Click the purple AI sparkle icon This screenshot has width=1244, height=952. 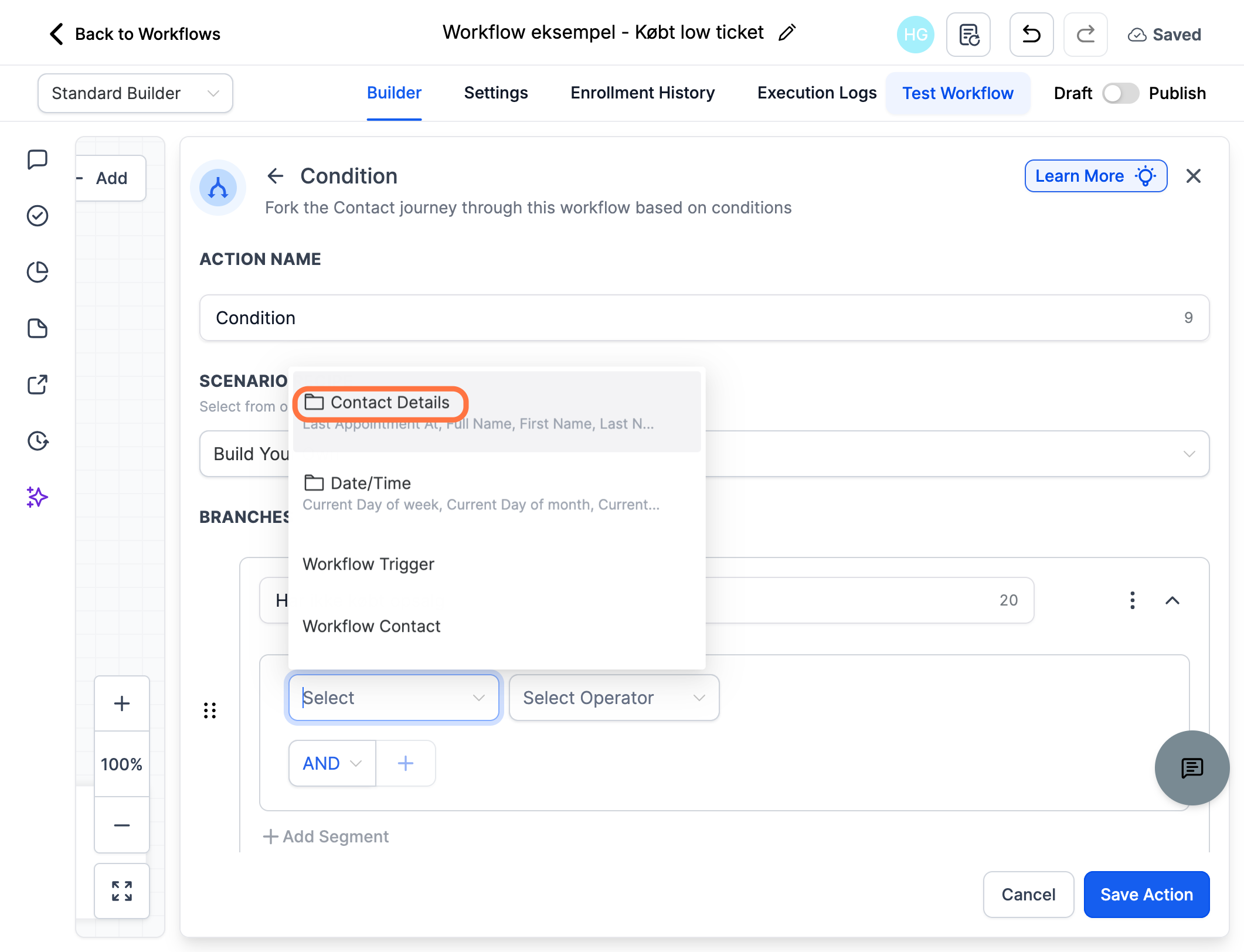tap(38, 497)
